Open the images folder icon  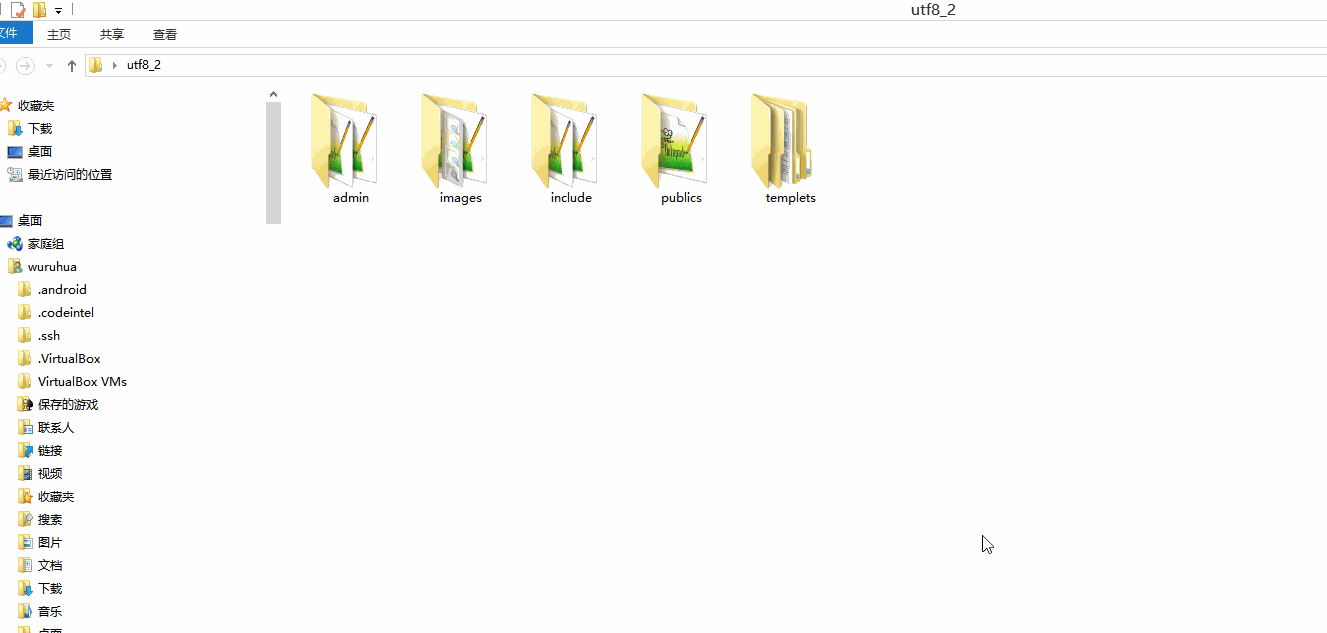click(456, 141)
